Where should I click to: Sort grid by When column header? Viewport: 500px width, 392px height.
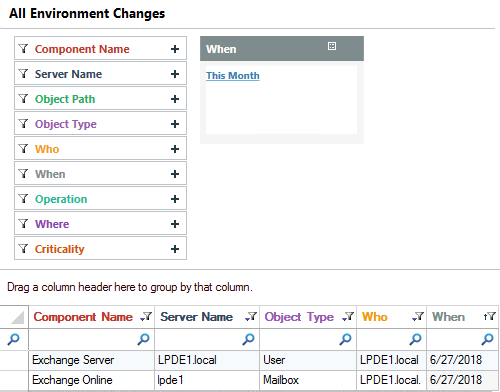[448, 317]
